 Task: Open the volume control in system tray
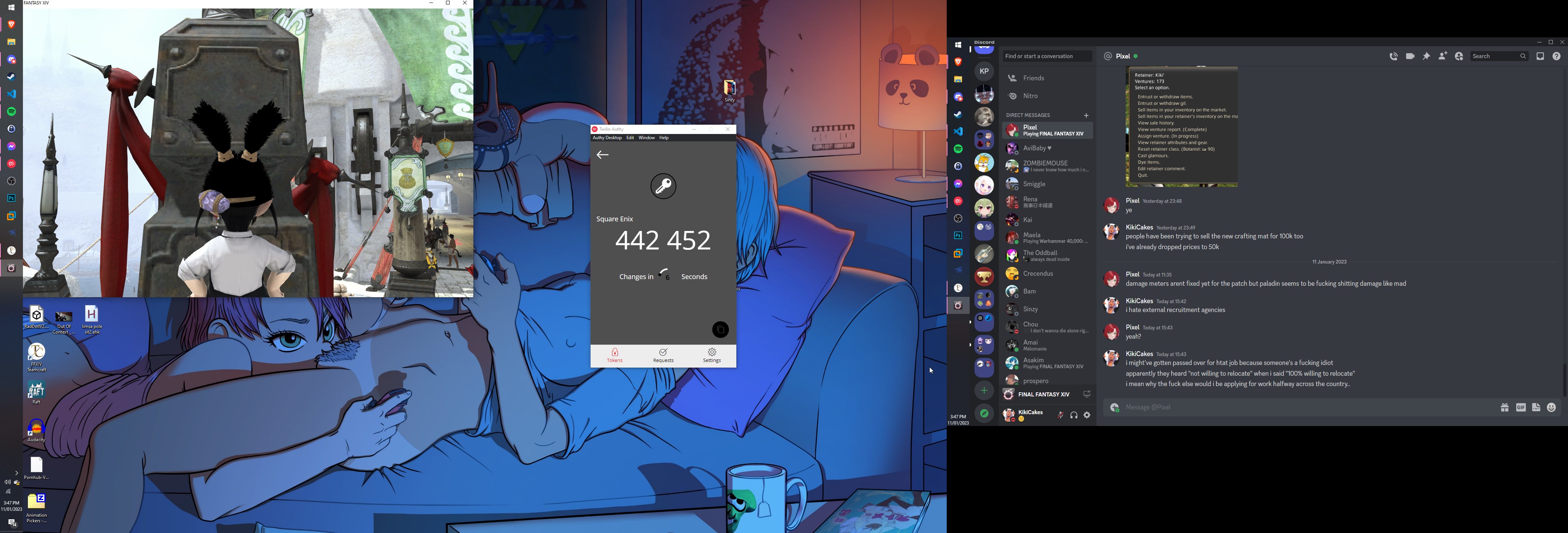pos(7,482)
